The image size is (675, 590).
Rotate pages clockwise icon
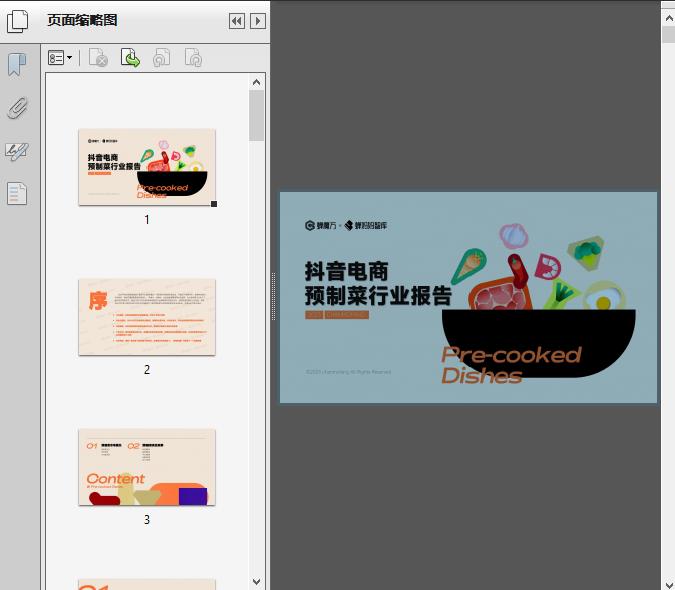coord(193,58)
